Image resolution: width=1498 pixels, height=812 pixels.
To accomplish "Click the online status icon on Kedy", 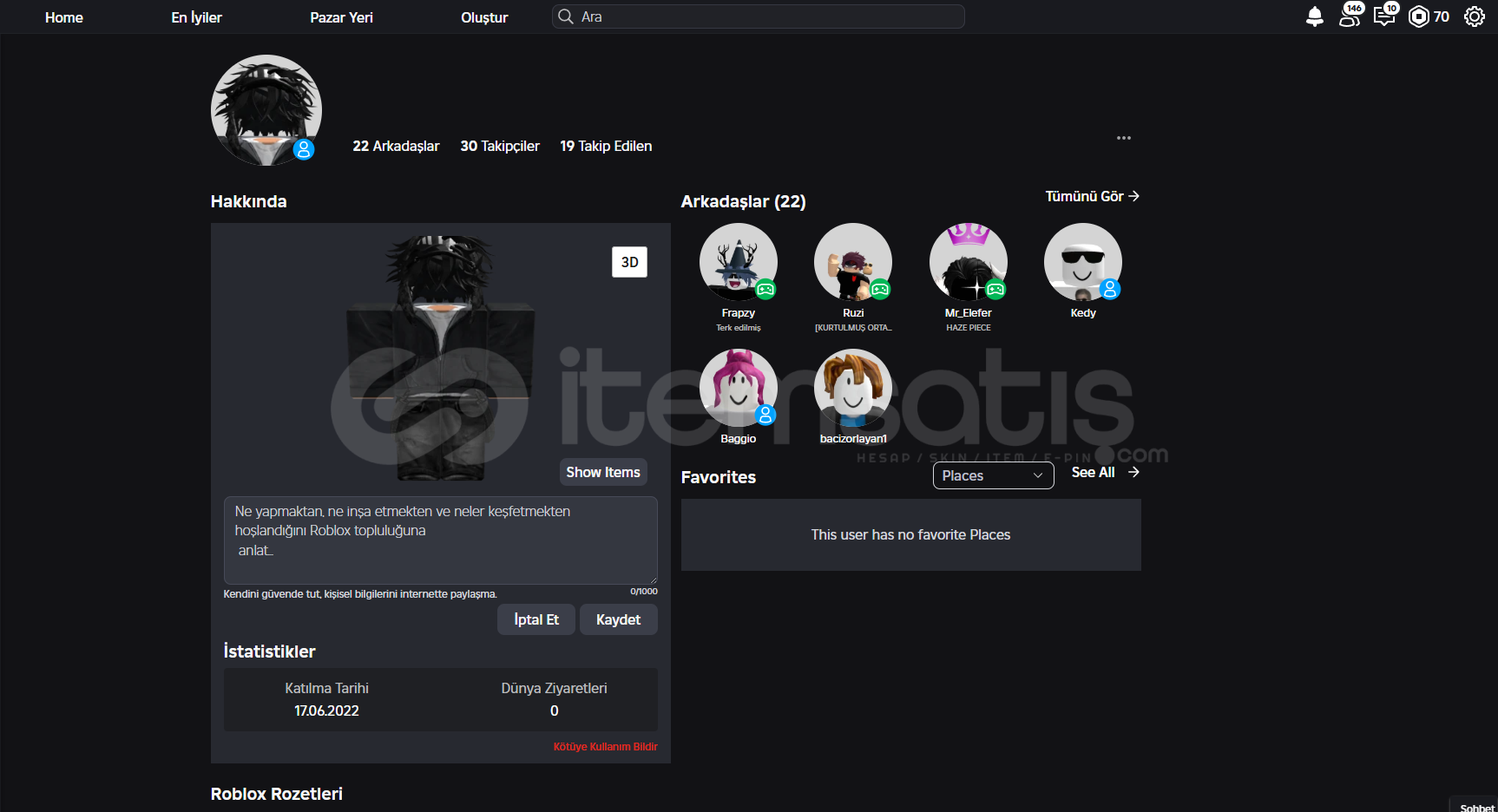I will (x=1110, y=290).
